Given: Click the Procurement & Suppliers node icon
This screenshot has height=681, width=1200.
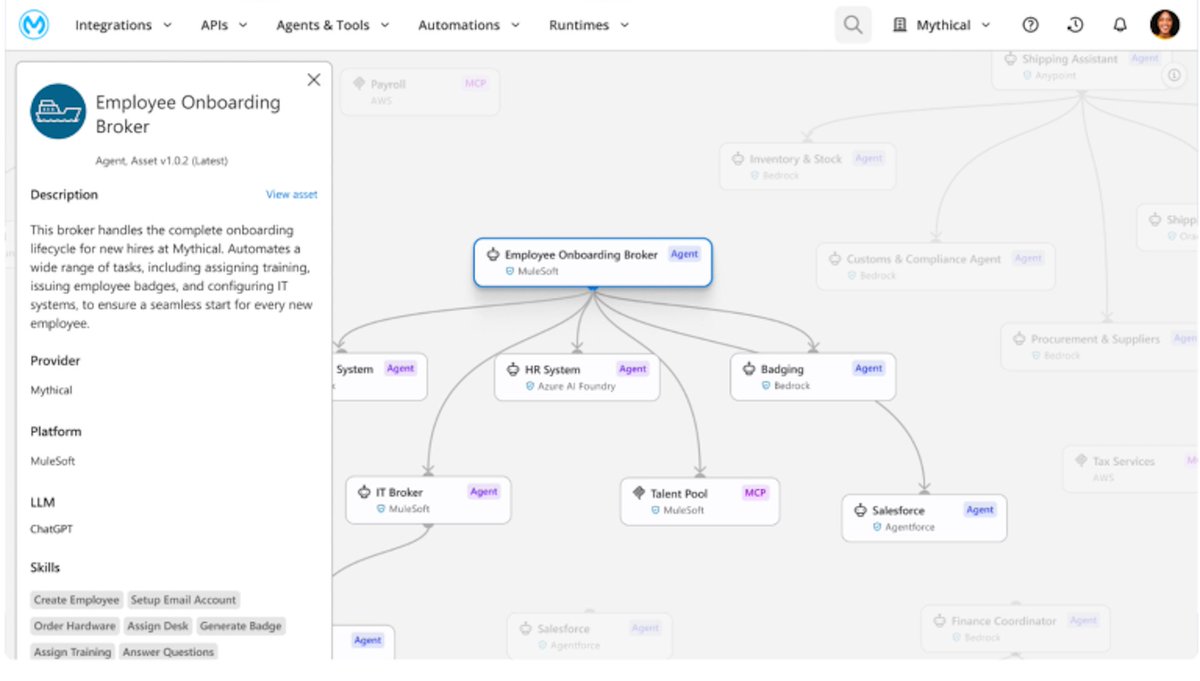Looking at the screenshot, I should pyautogui.click(x=1019, y=339).
